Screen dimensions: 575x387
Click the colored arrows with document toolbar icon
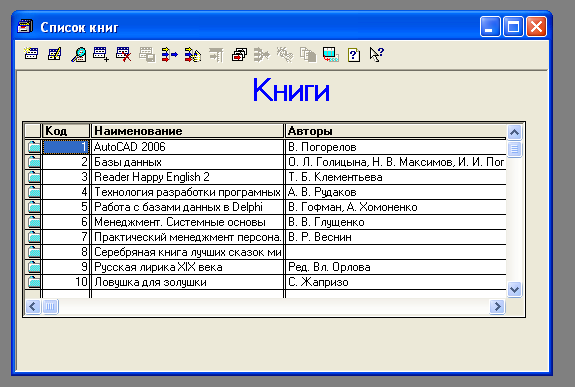(193, 54)
